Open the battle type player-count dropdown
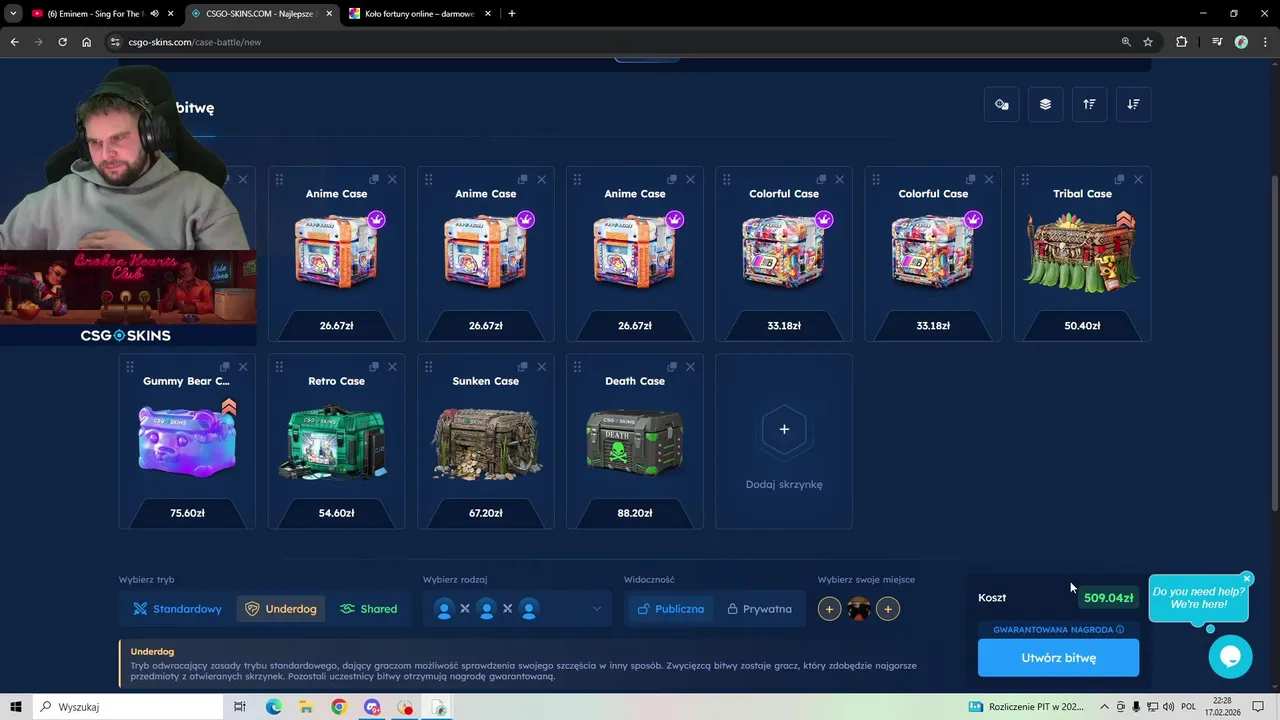The image size is (1280, 720). tap(517, 608)
